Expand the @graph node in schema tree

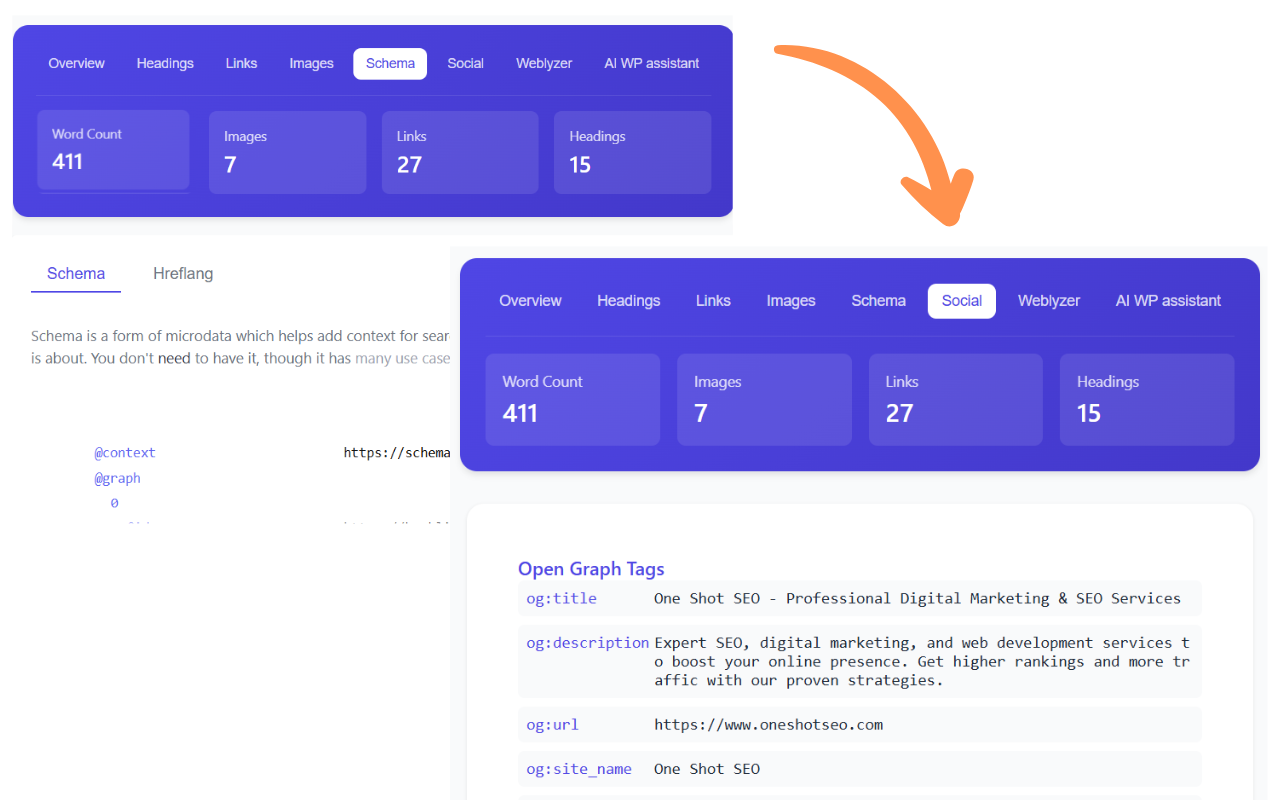click(117, 478)
